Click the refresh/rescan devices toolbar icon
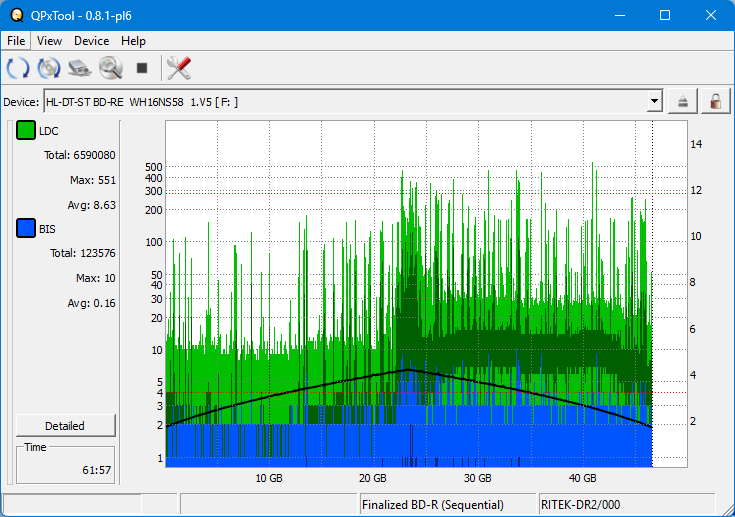 click(x=17, y=68)
